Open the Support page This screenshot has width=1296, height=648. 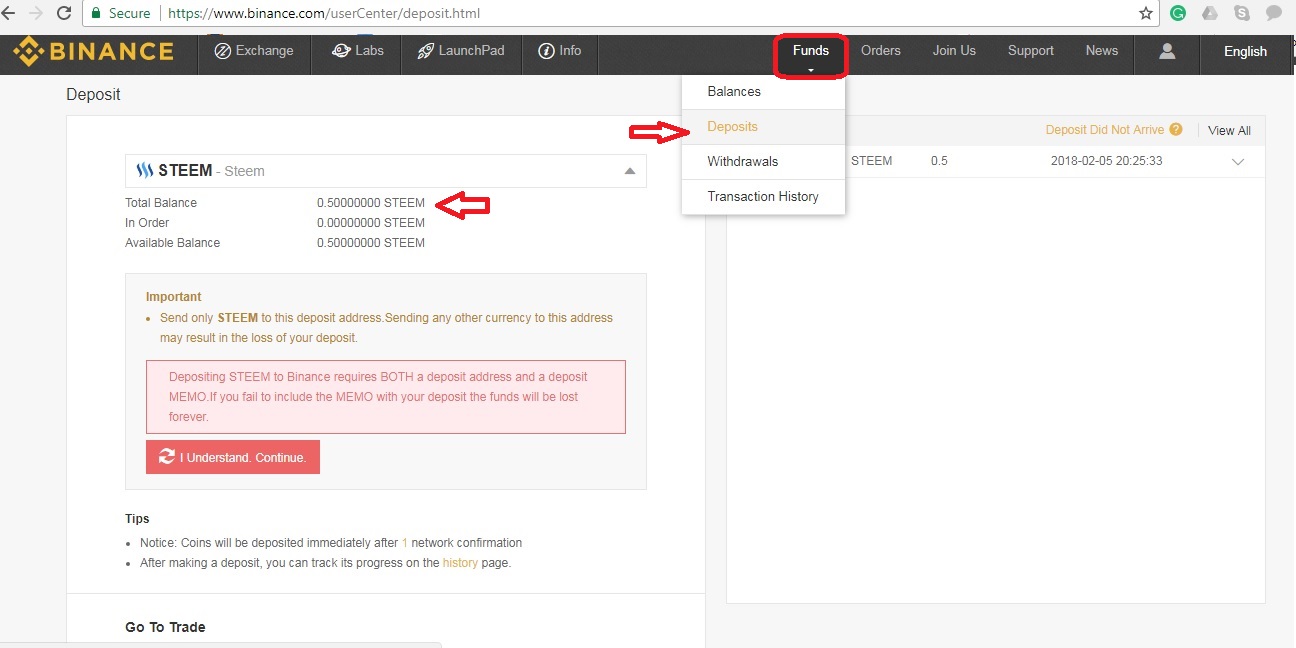(x=1031, y=51)
